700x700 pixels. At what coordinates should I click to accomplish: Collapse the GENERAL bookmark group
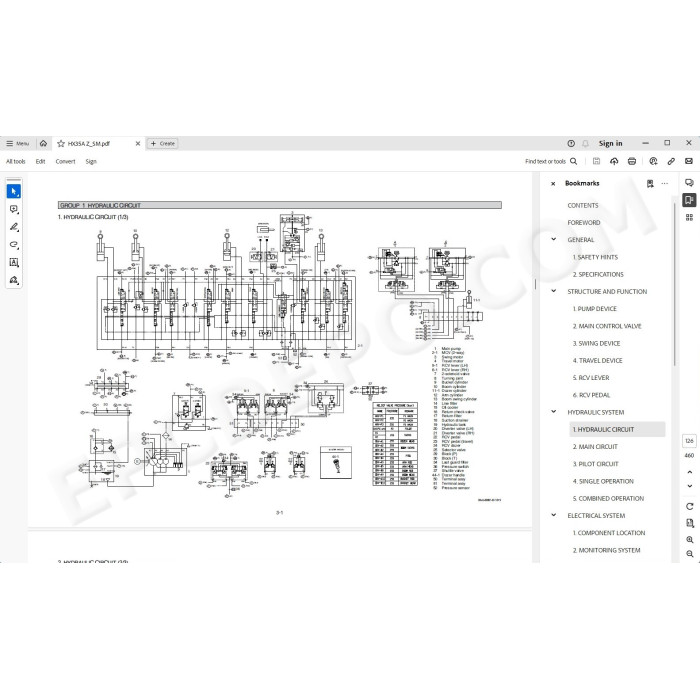click(554, 239)
